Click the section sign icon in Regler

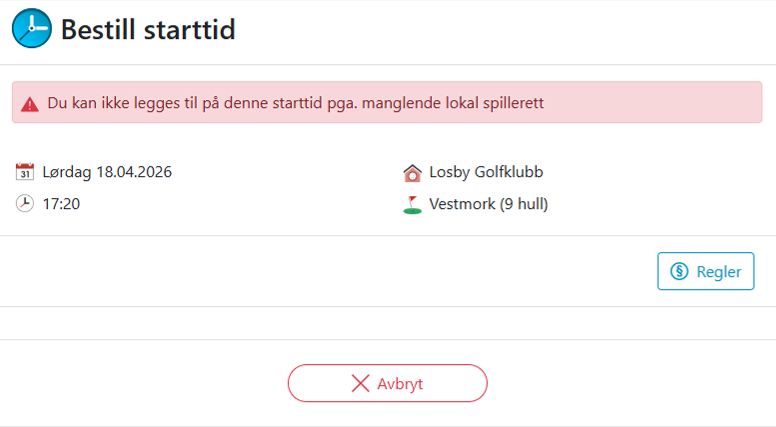click(x=680, y=271)
